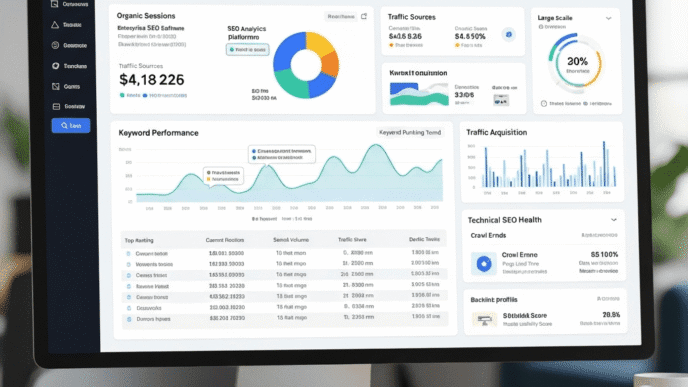
Task: Click the $4,18 226 value in Organic Sessions
Action: tap(152, 80)
